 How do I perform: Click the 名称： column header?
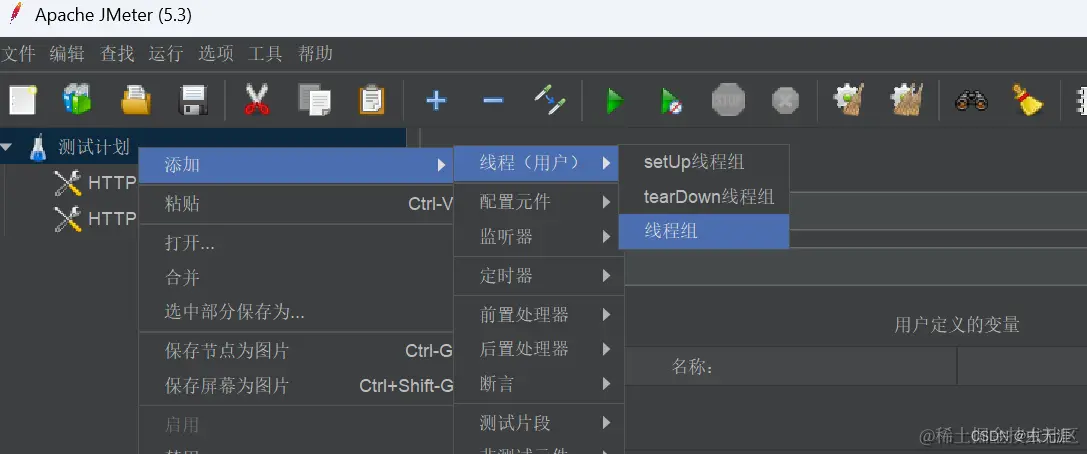[692, 367]
